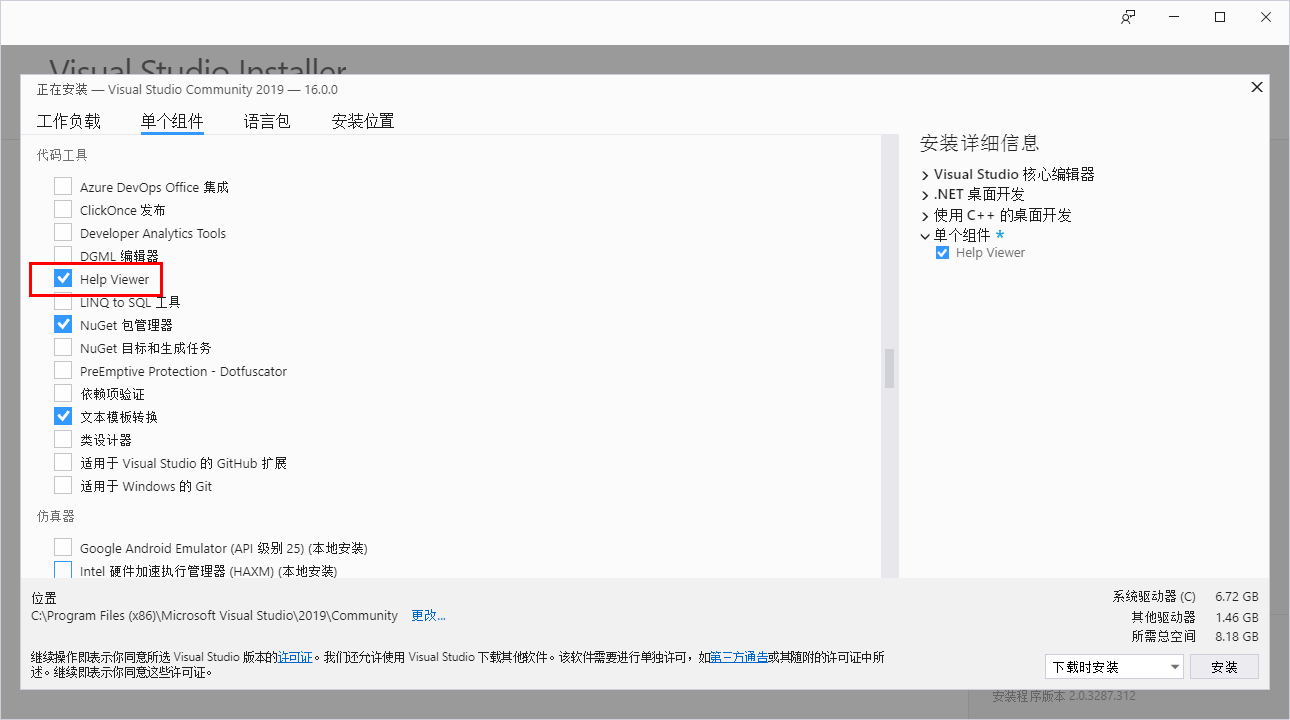The width and height of the screenshot is (1290, 720).
Task: Uncheck Help Viewer in 安装详细信息 panel
Action: (942, 253)
